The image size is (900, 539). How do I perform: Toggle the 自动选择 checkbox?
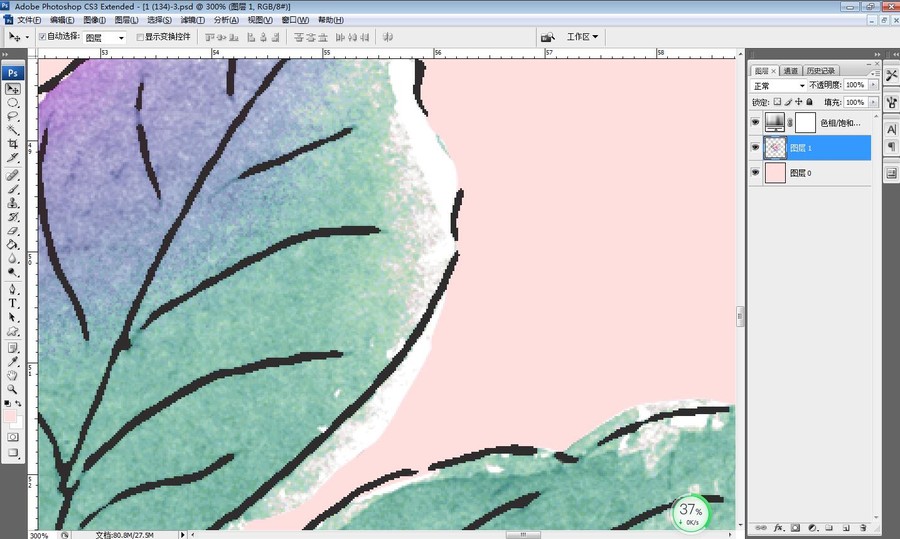[42, 37]
